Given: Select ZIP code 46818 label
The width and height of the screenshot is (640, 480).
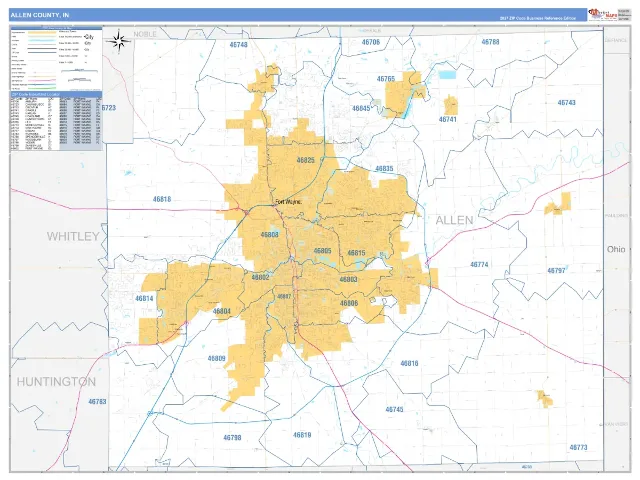Looking at the screenshot, I should coord(162,199).
